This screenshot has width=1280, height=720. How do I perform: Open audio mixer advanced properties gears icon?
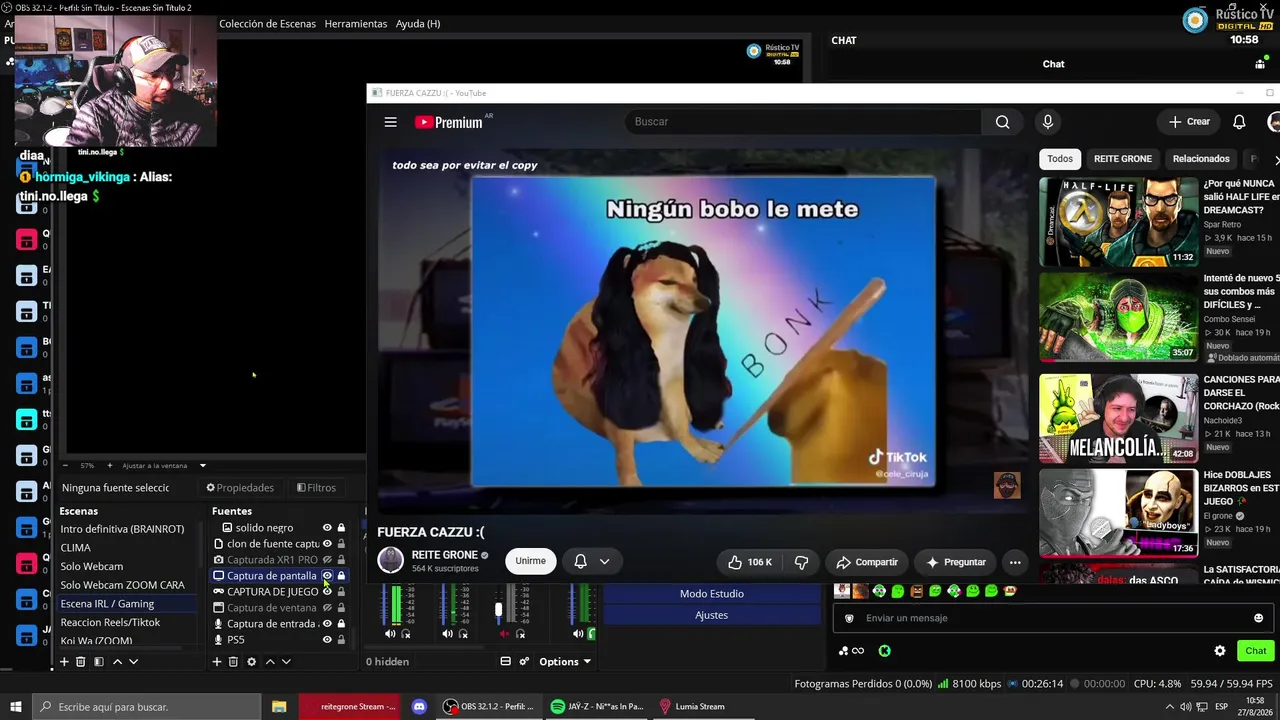[x=525, y=662]
